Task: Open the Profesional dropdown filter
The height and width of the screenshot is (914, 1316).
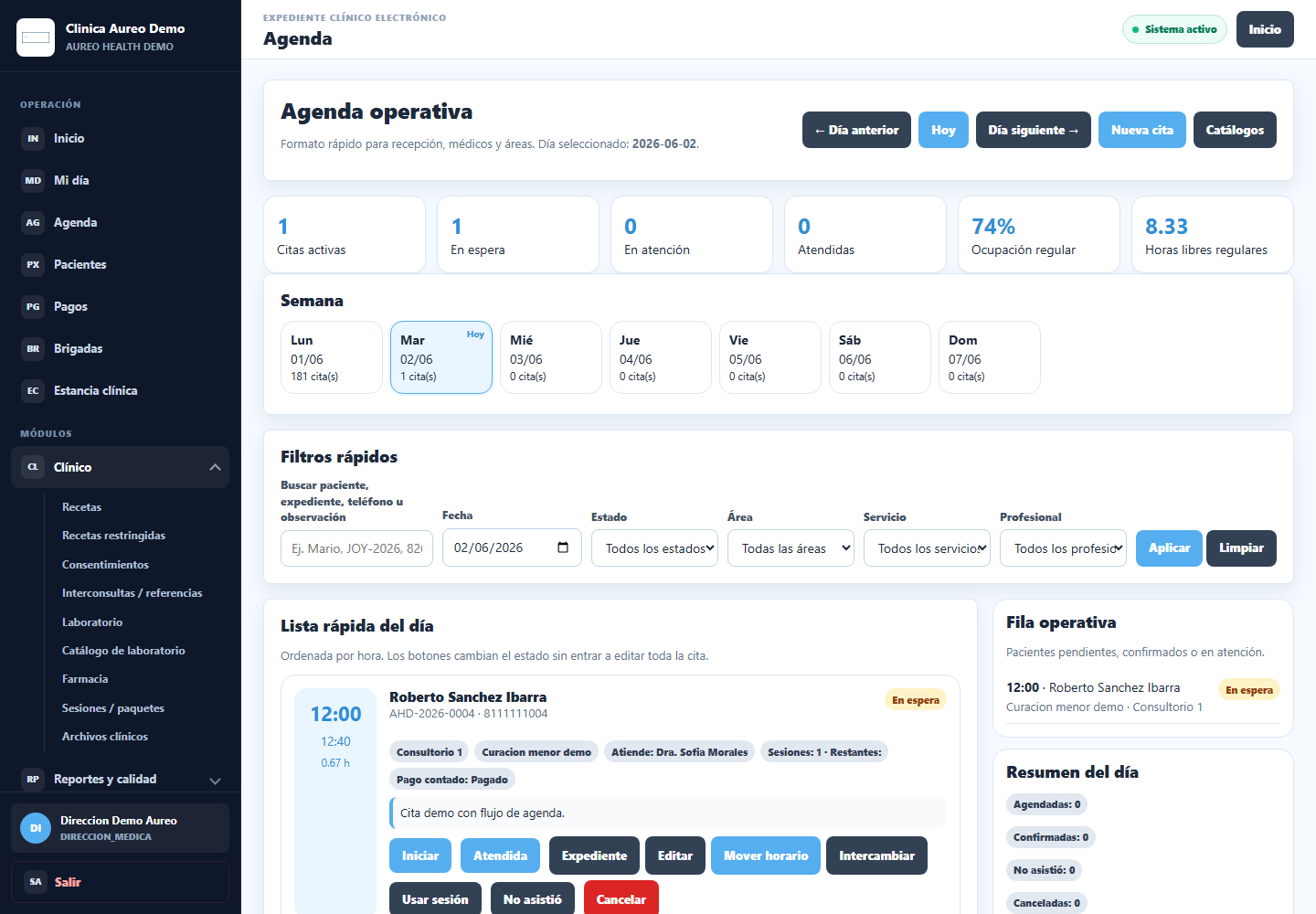Action: (x=1063, y=548)
